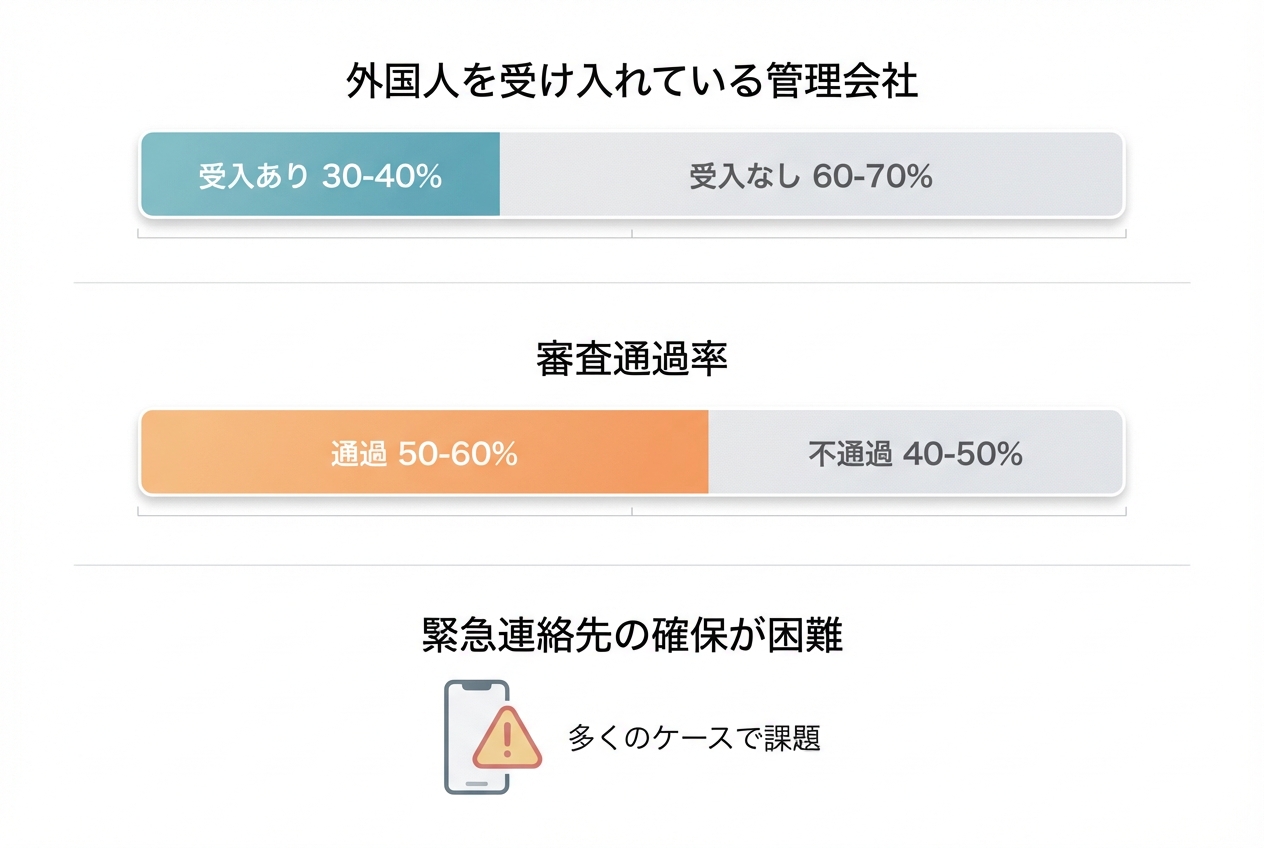Select the orange 通過 bar segment
Screen dimensions: 1264x848
coord(424,453)
